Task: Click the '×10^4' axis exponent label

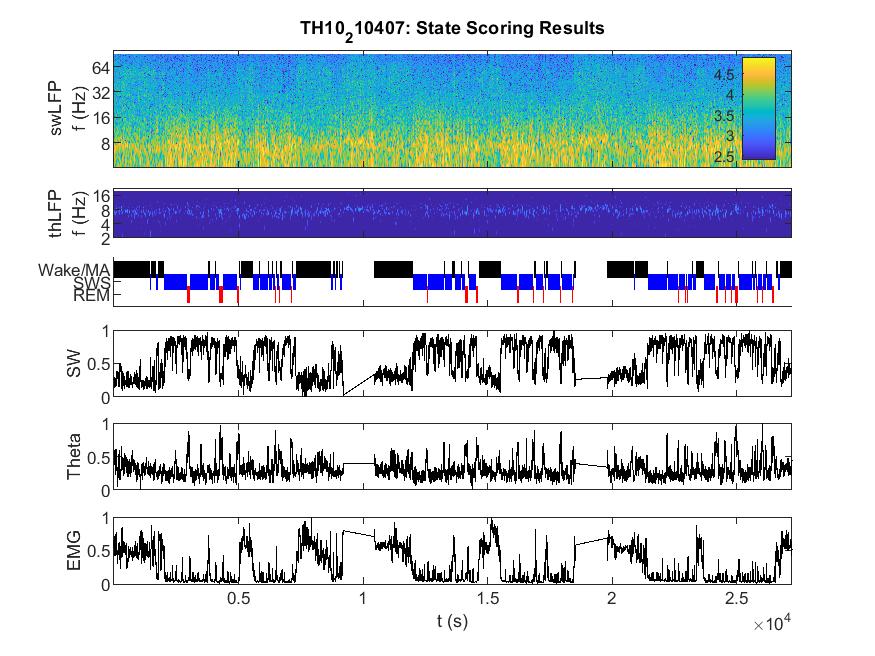Action: (772, 623)
